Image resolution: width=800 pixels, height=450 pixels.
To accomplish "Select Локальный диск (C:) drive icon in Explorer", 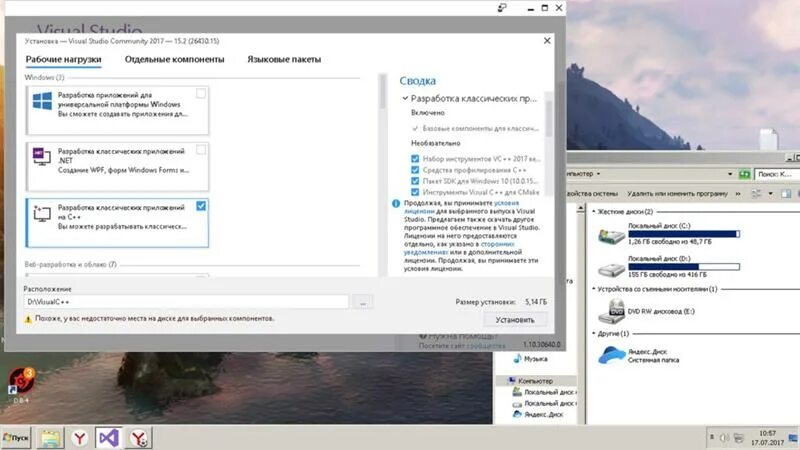I will pos(611,235).
